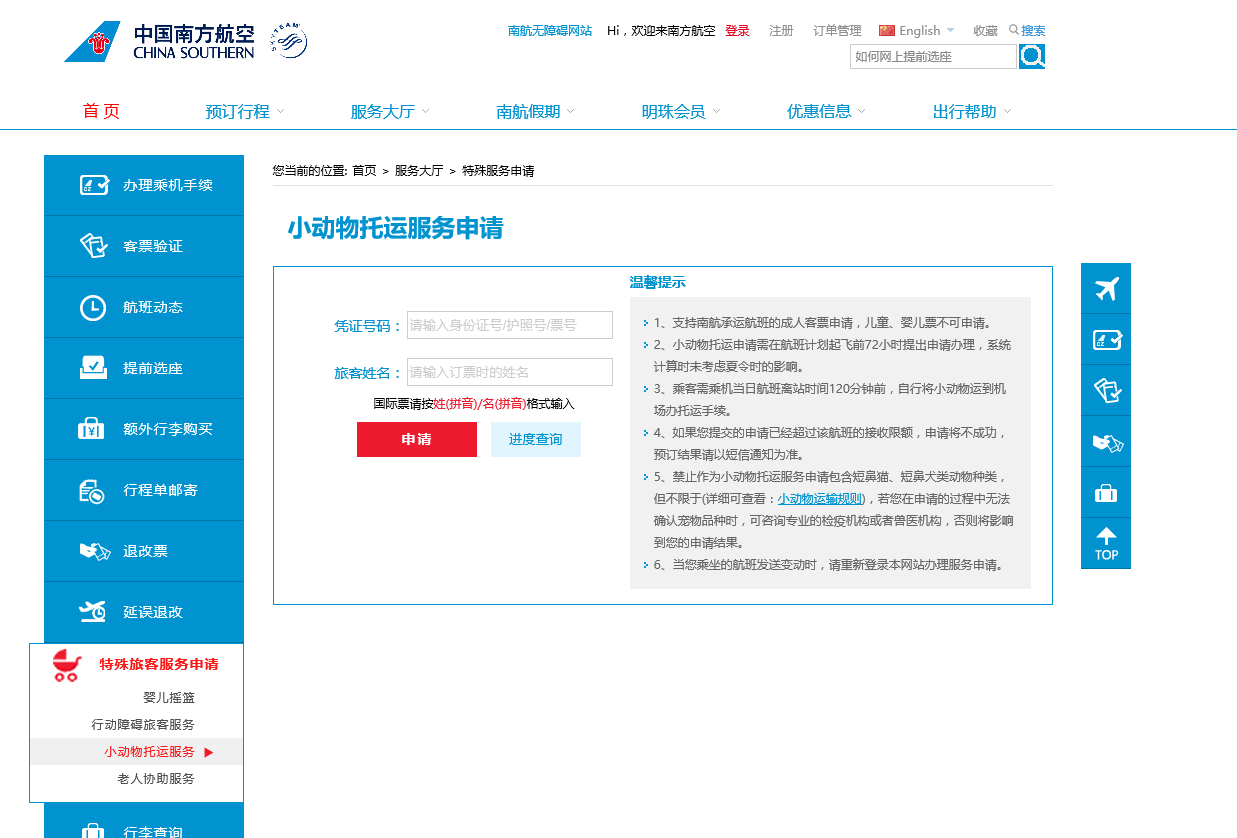This screenshot has width=1237, height=838.
Task: Click the luggage icon in right floating bar
Action: pos(1106,492)
